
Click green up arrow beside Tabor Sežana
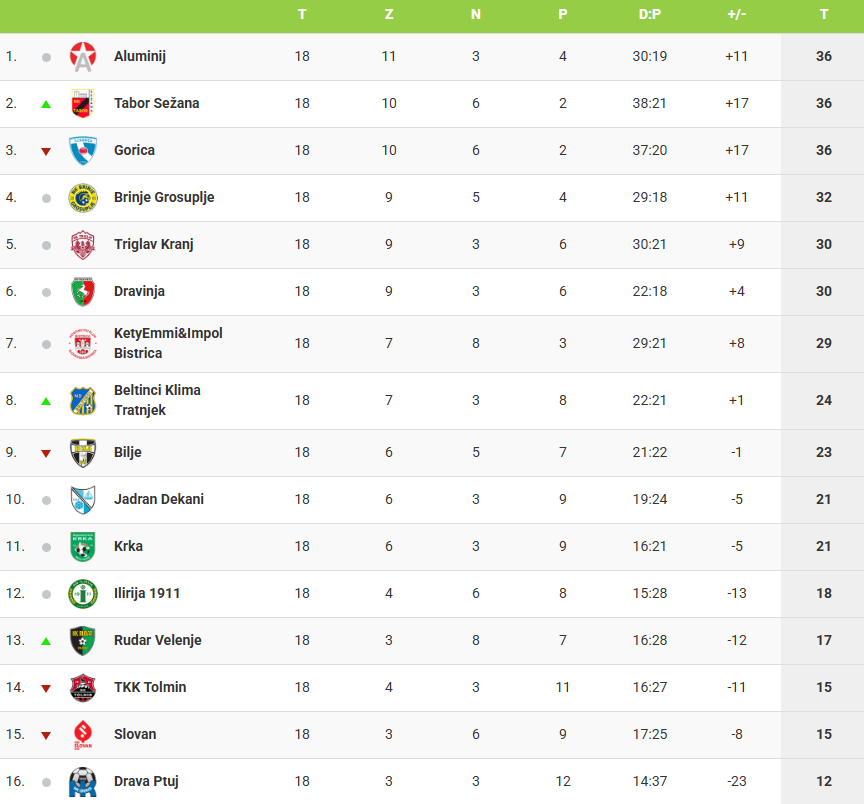46,104
